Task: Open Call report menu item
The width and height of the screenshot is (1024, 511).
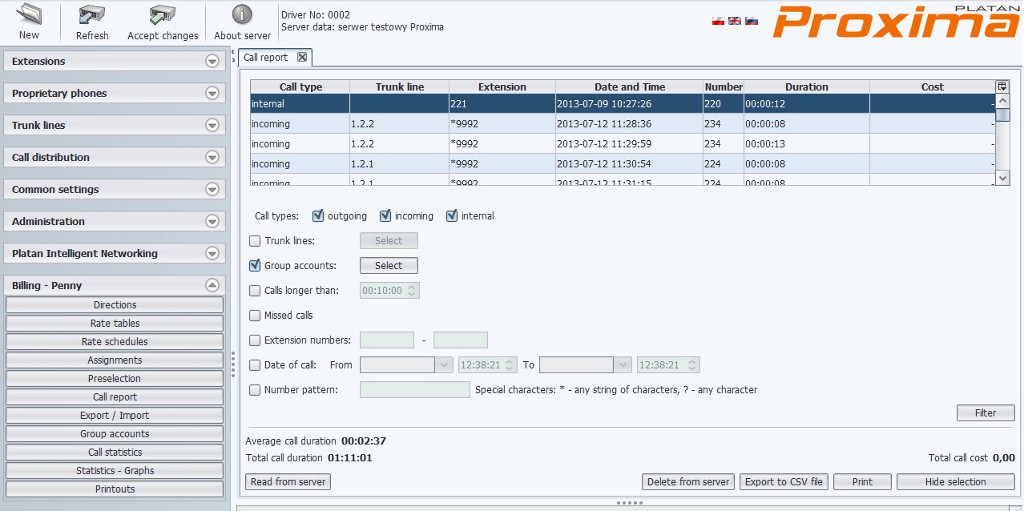Action: click(x=115, y=397)
